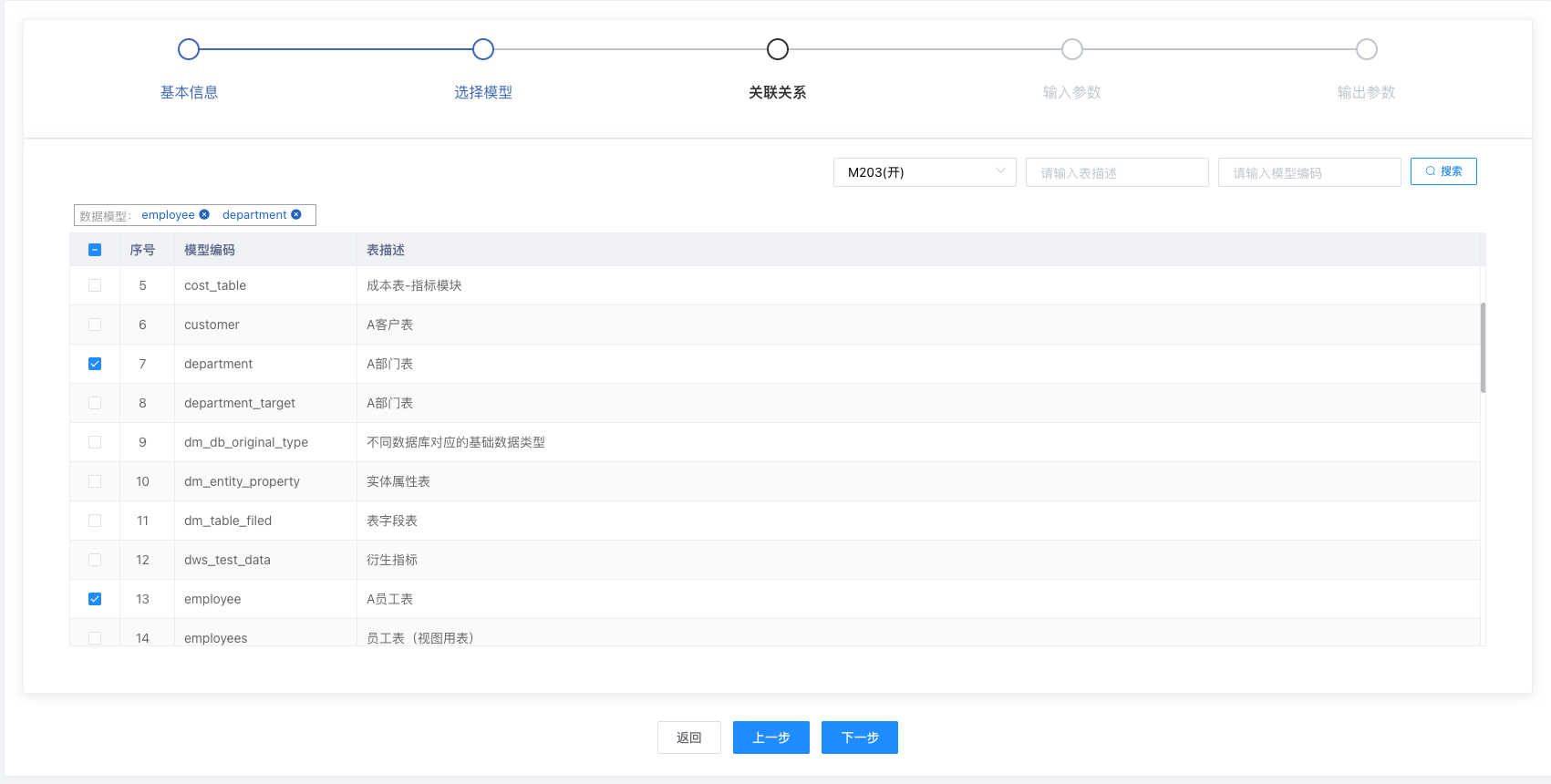
Task: Select the 输入参数 step label
Action: (x=1072, y=92)
